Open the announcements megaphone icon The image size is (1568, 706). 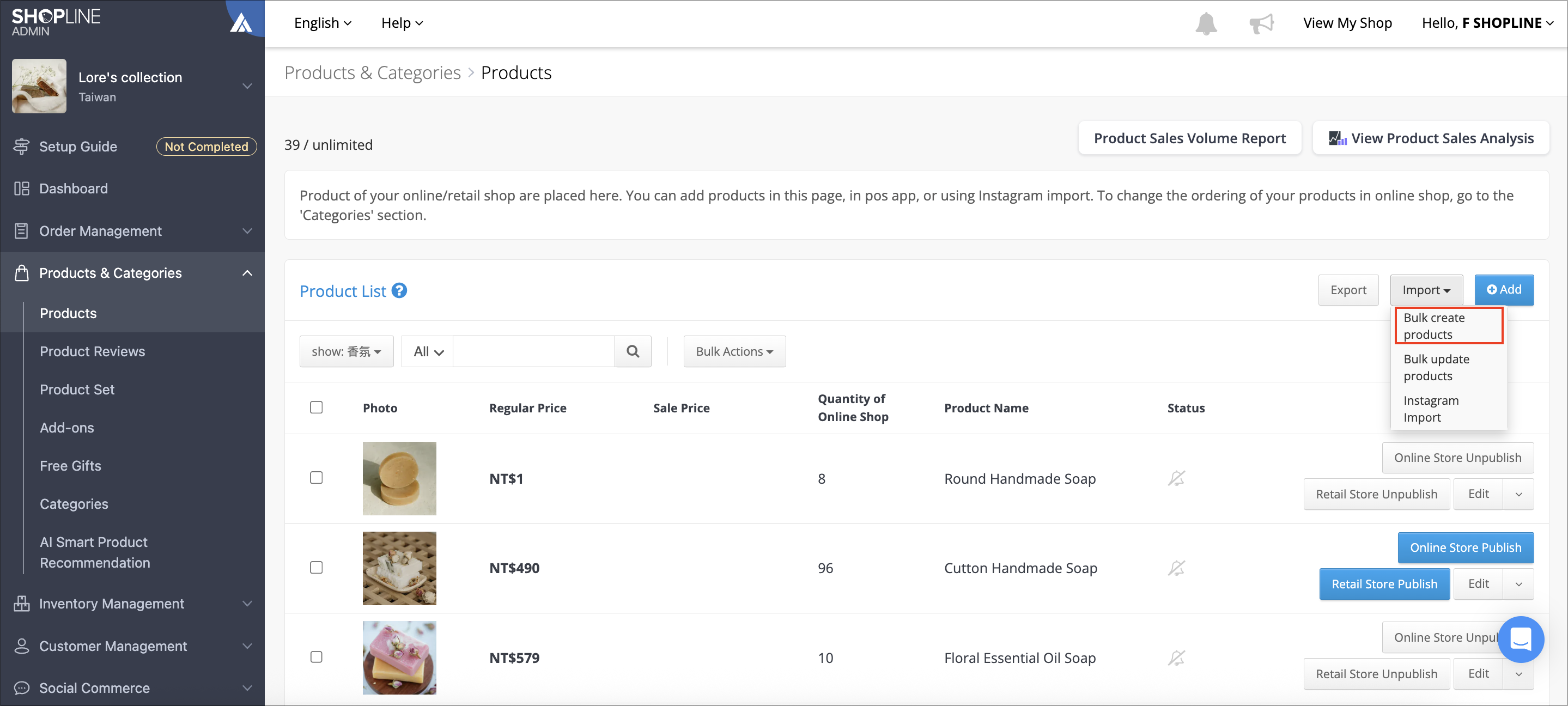click(1261, 24)
